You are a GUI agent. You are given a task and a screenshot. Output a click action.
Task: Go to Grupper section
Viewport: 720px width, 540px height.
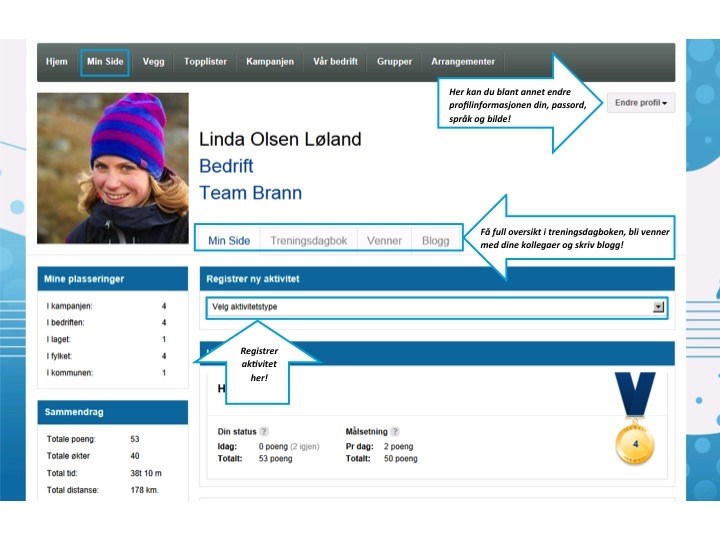coord(394,62)
